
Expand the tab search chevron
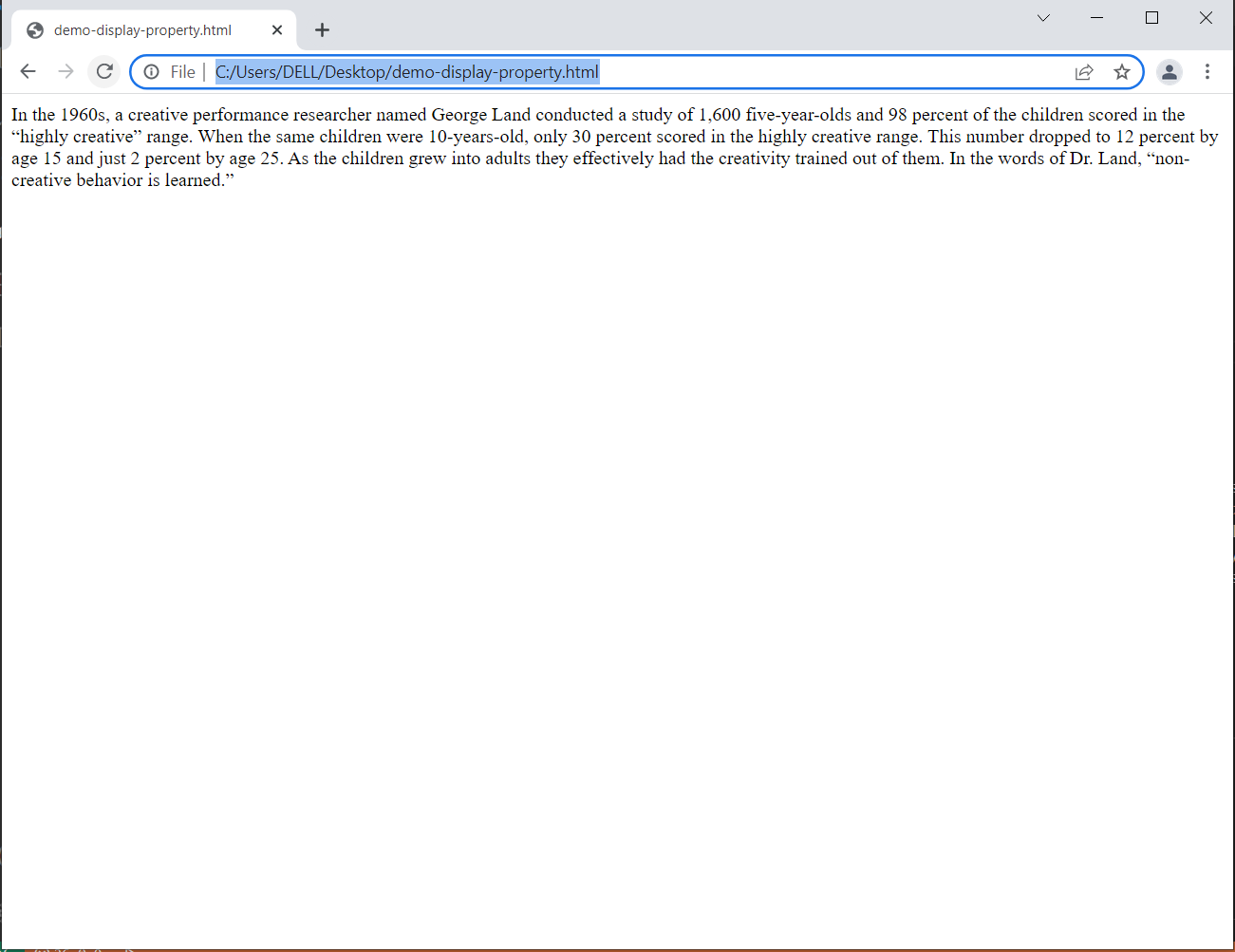coord(1043,18)
